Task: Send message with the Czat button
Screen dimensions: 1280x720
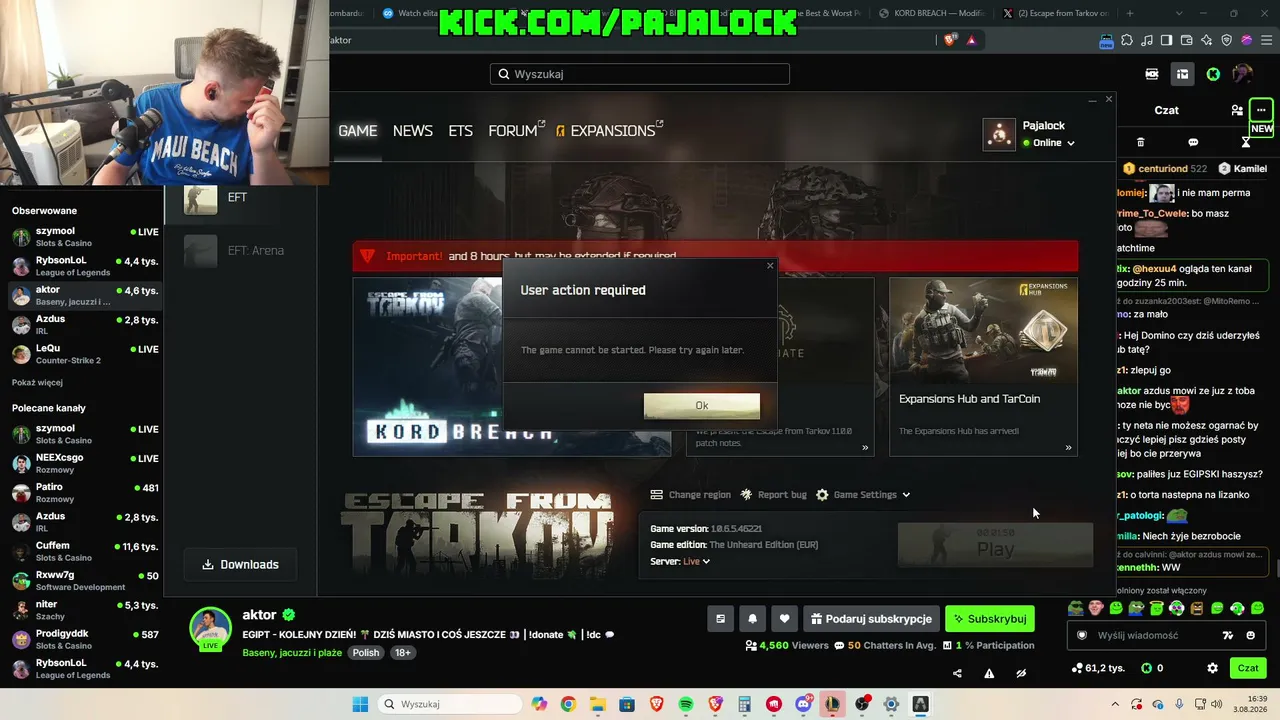Action: (1249, 668)
